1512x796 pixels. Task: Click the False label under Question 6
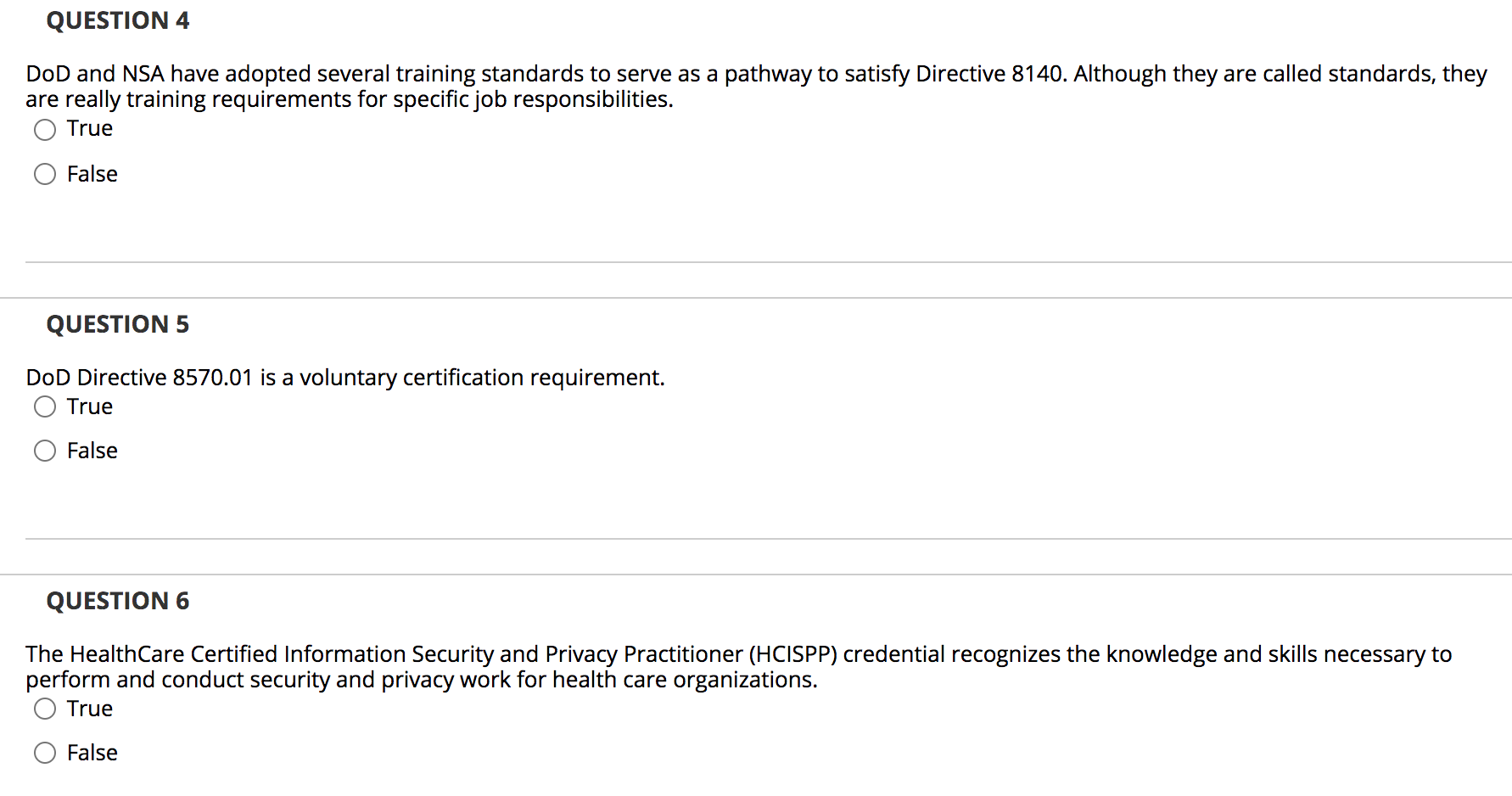pyautogui.click(x=92, y=753)
